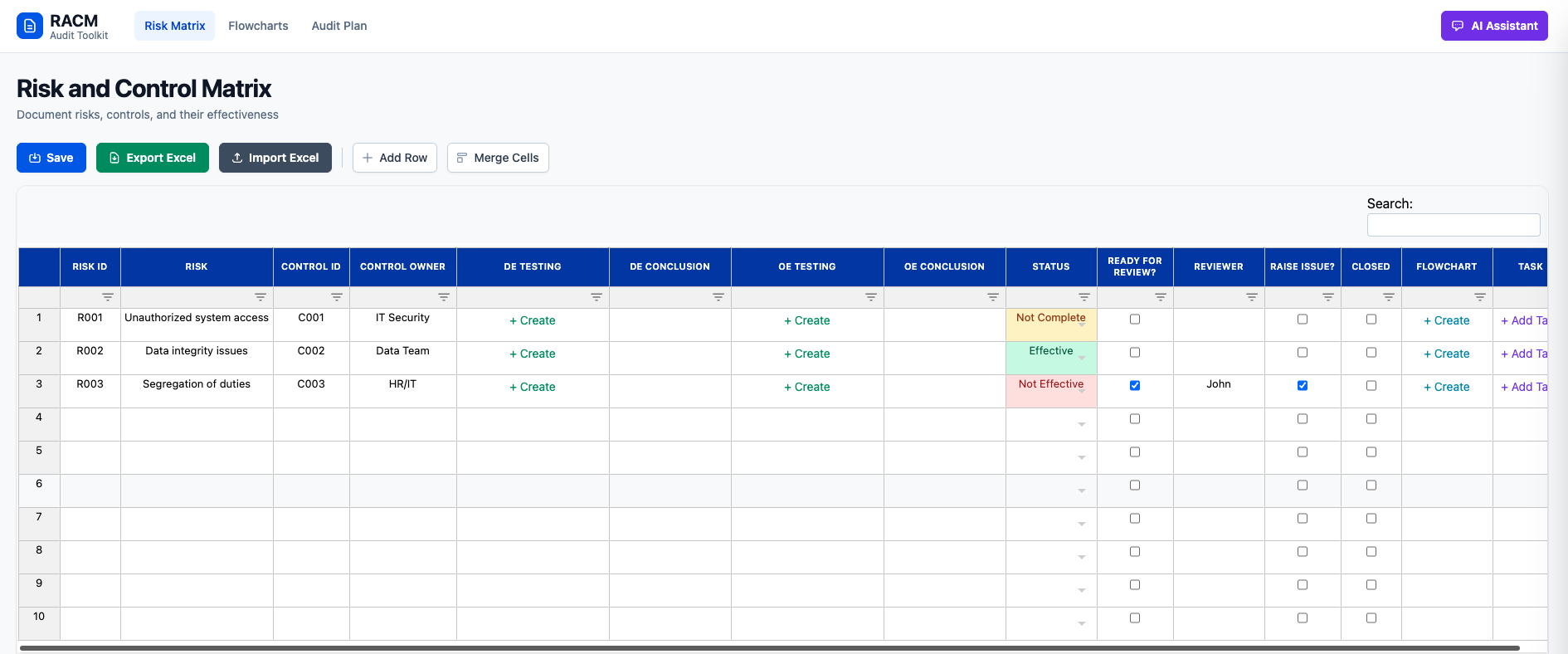This screenshot has width=1568, height=654.
Task: Click the filter icon under Reviewer column
Action: pyautogui.click(x=1252, y=297)
